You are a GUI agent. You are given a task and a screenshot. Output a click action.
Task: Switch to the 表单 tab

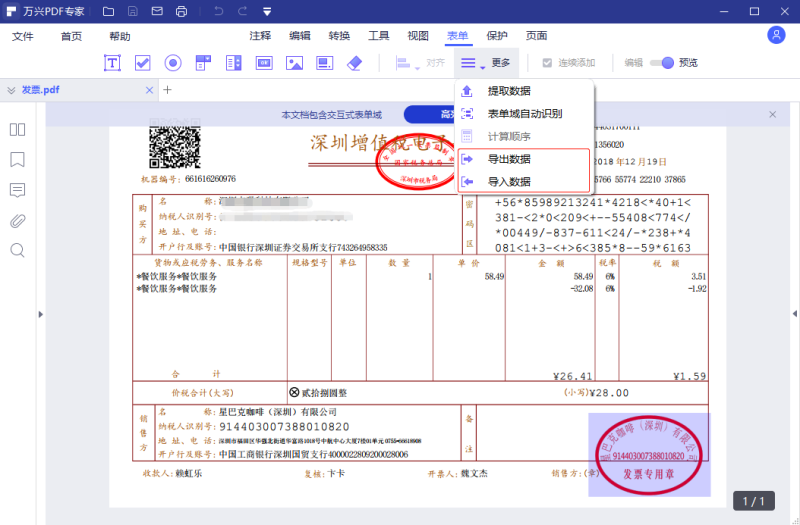(458, 36)
